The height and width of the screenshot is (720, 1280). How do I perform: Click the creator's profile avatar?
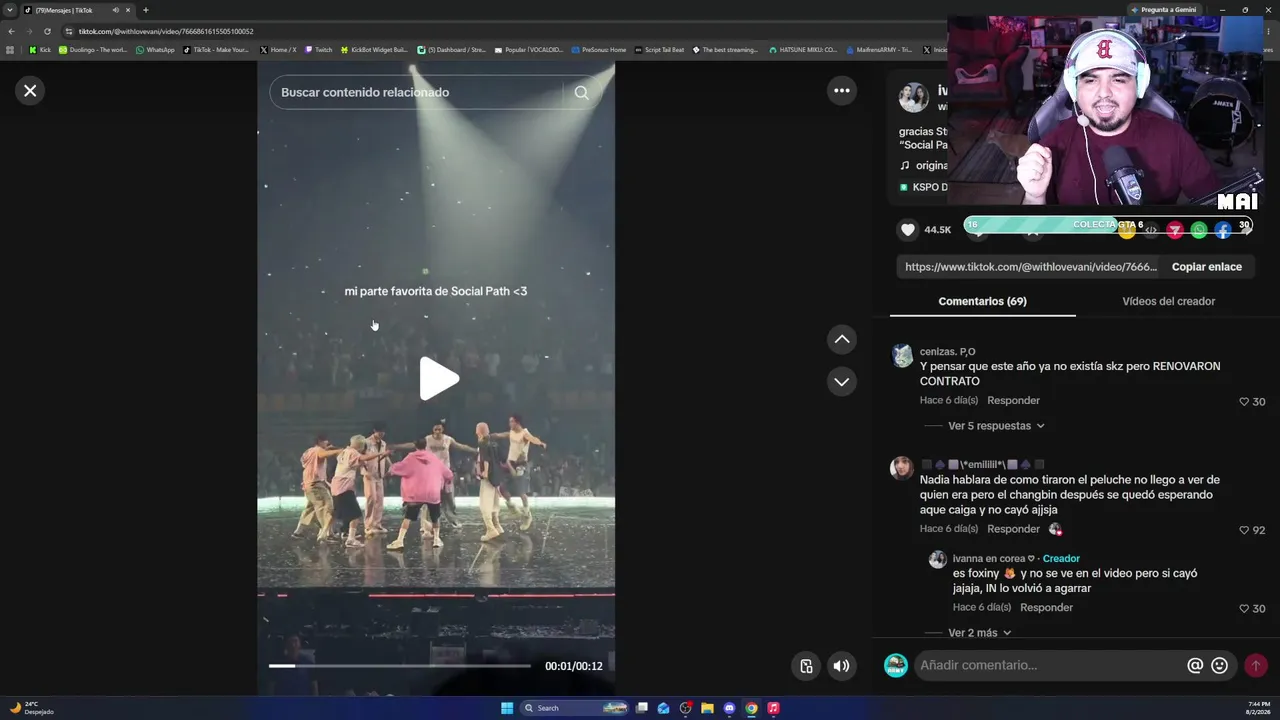coord(913,98)
